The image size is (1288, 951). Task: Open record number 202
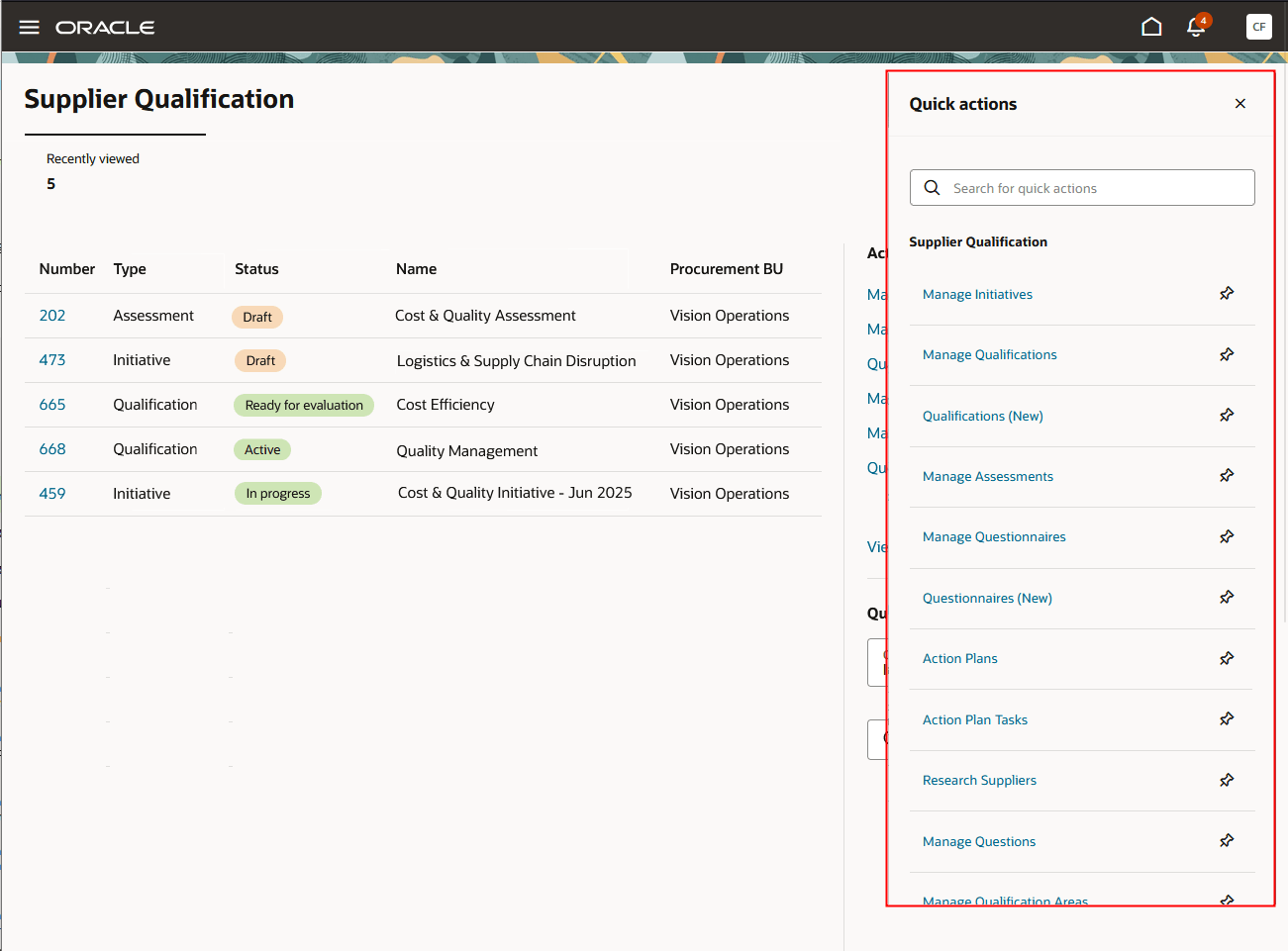[52, 316]
